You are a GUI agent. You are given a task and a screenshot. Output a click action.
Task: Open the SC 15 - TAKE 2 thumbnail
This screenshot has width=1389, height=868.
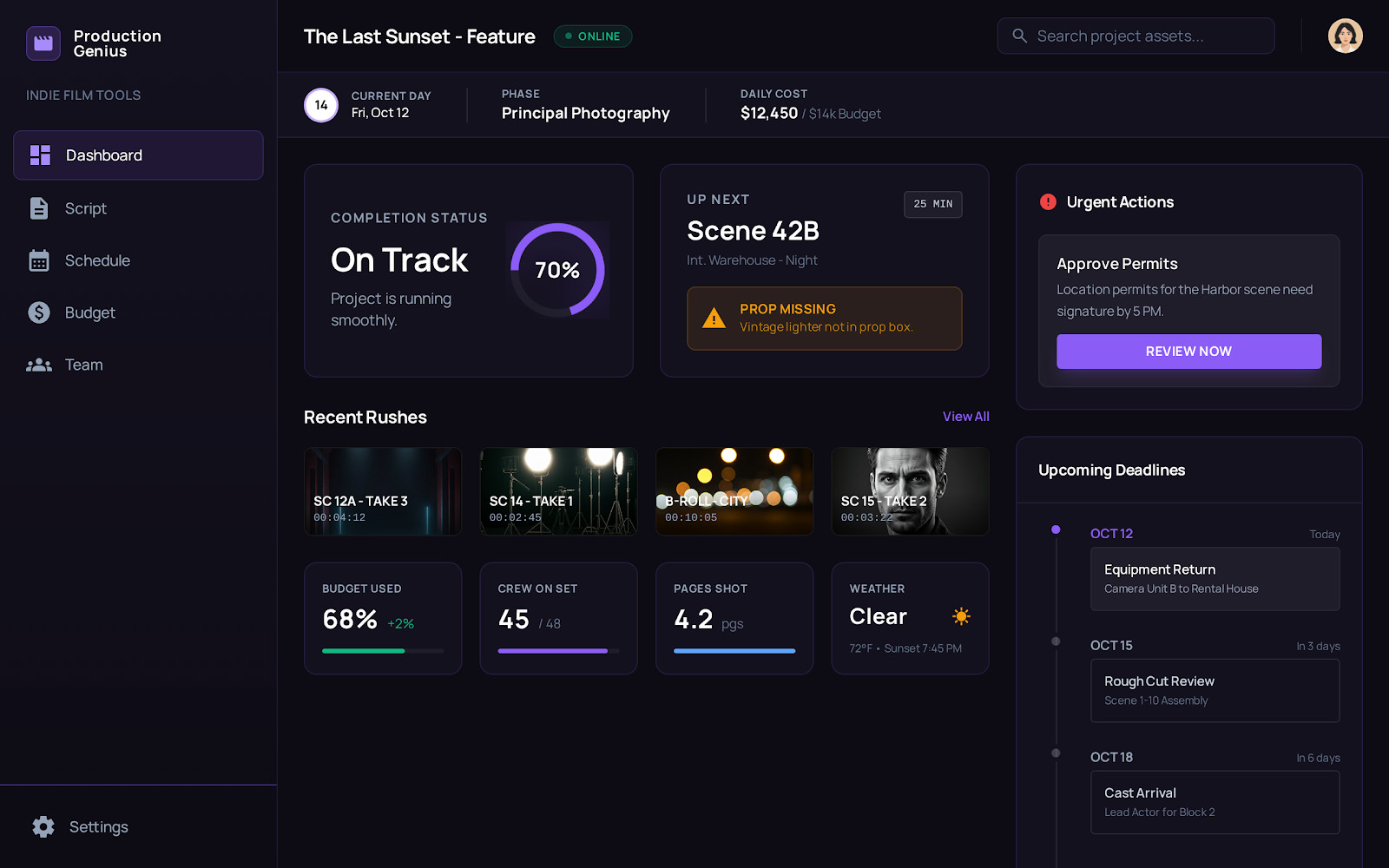point(909,491)
